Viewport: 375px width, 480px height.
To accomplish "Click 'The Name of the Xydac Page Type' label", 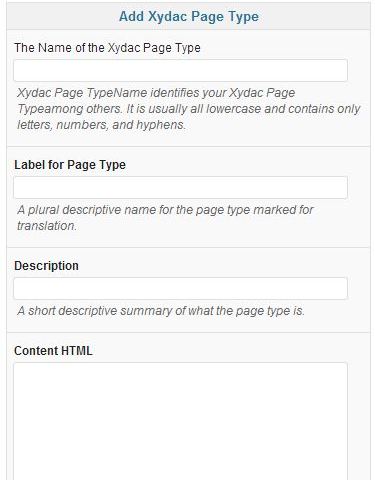I will (107, 48).
